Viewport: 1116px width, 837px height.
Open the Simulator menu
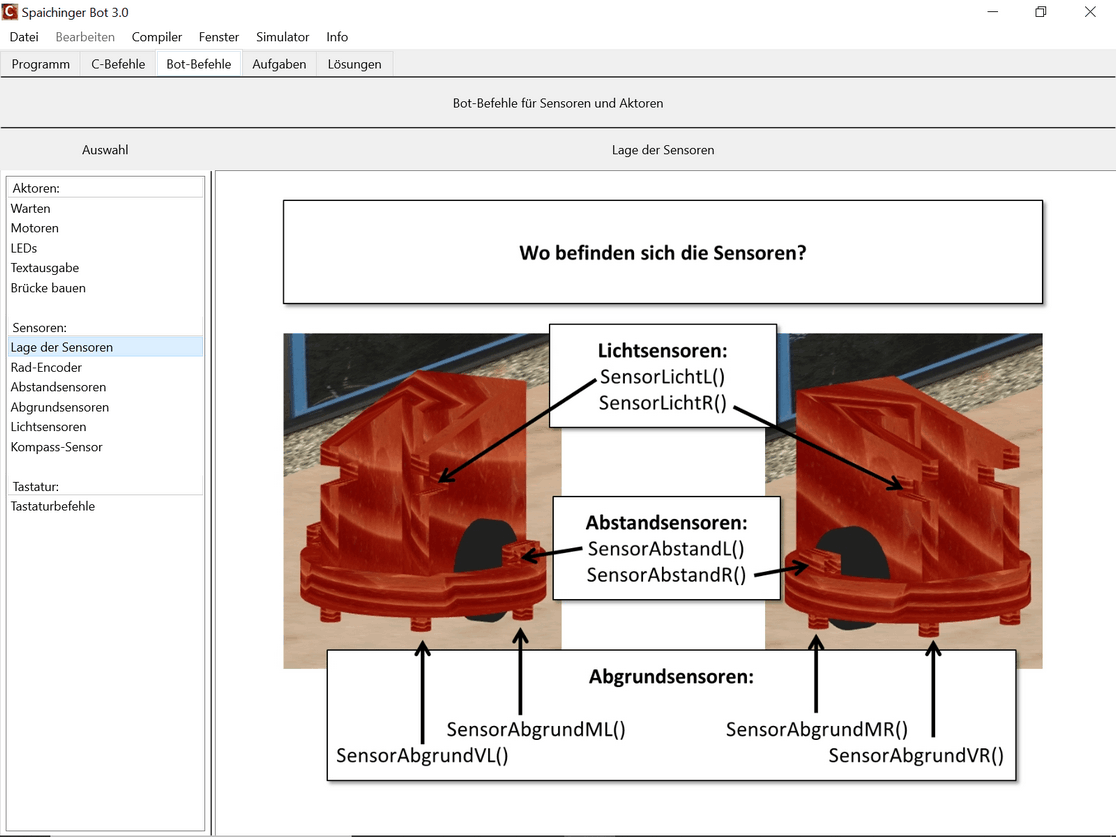click(x=282, y=37)
